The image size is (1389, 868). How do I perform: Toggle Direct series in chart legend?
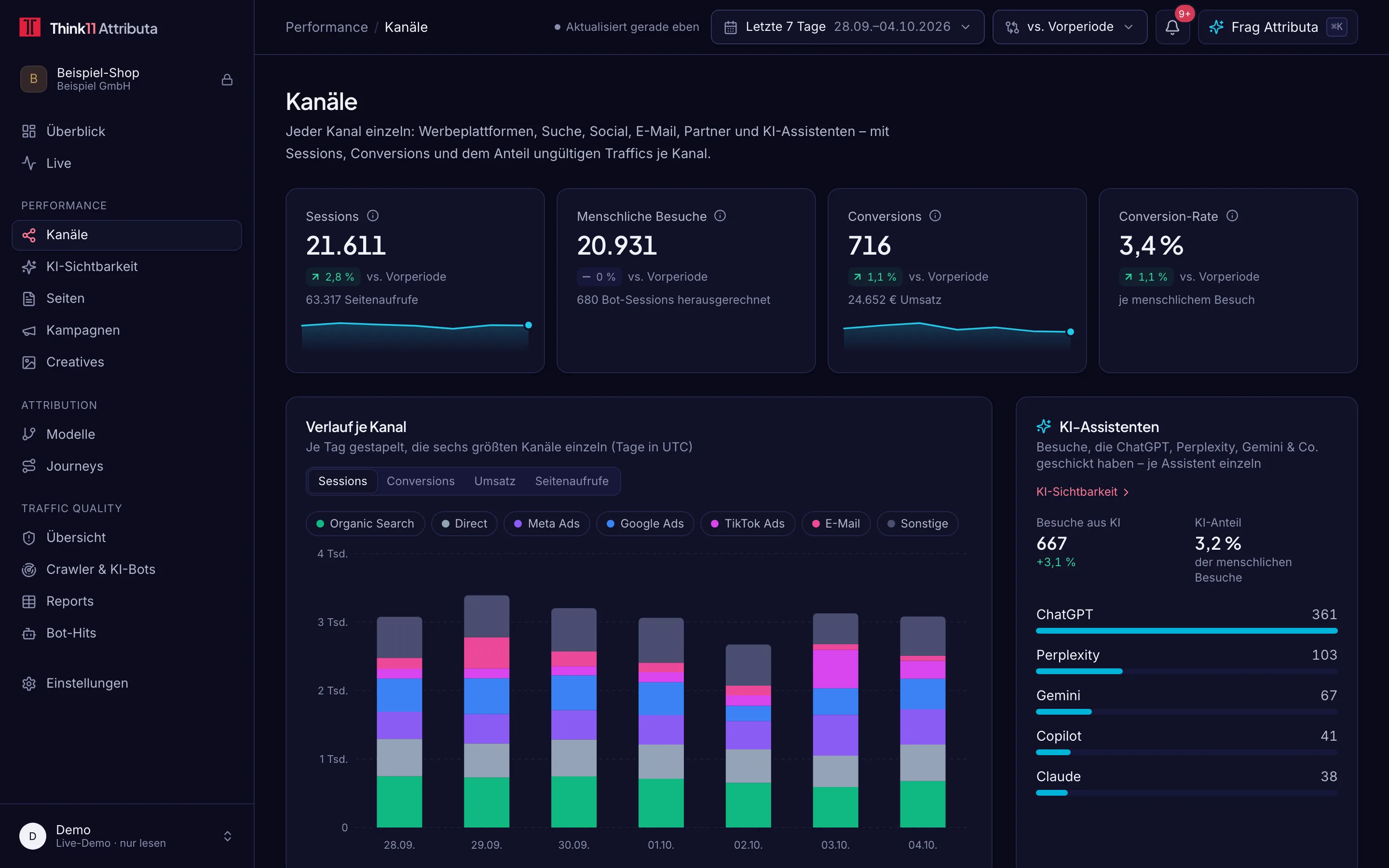pyautogui.click(x=464, y=524)
